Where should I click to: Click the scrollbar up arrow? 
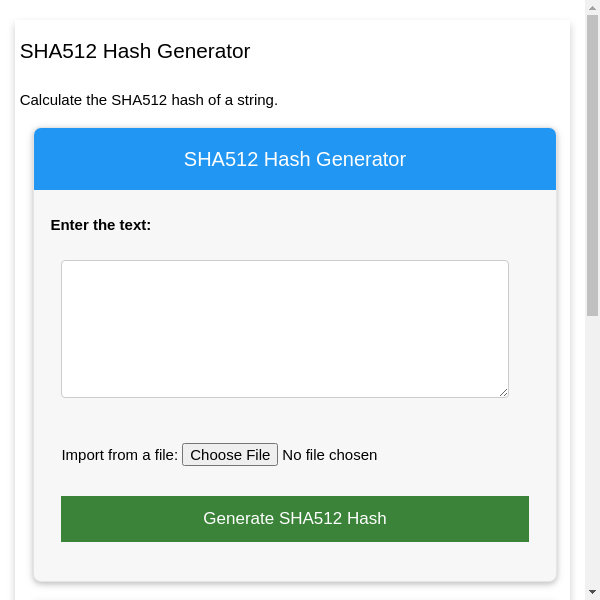[592, 8]
